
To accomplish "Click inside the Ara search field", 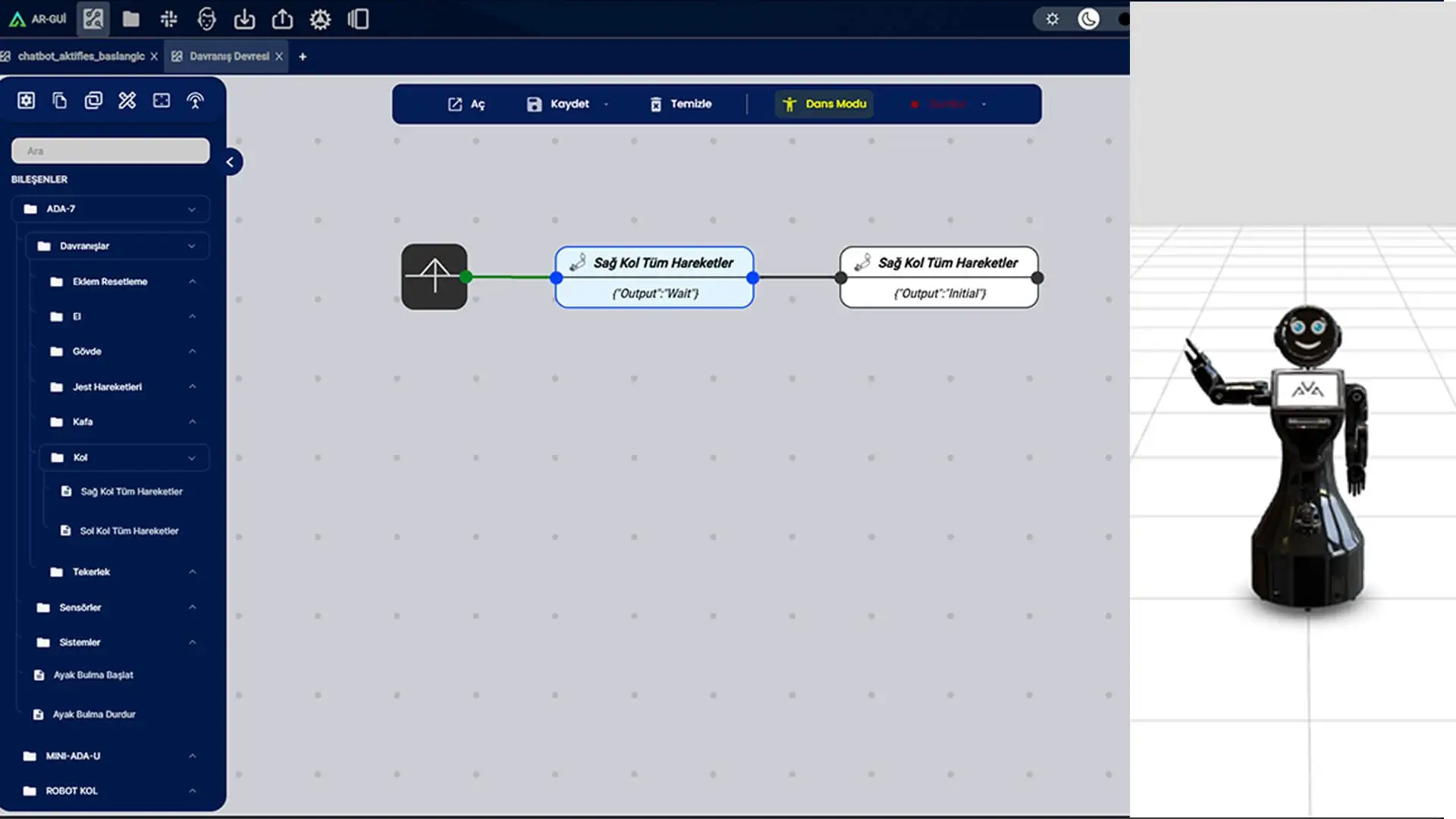I will point(109,150).
